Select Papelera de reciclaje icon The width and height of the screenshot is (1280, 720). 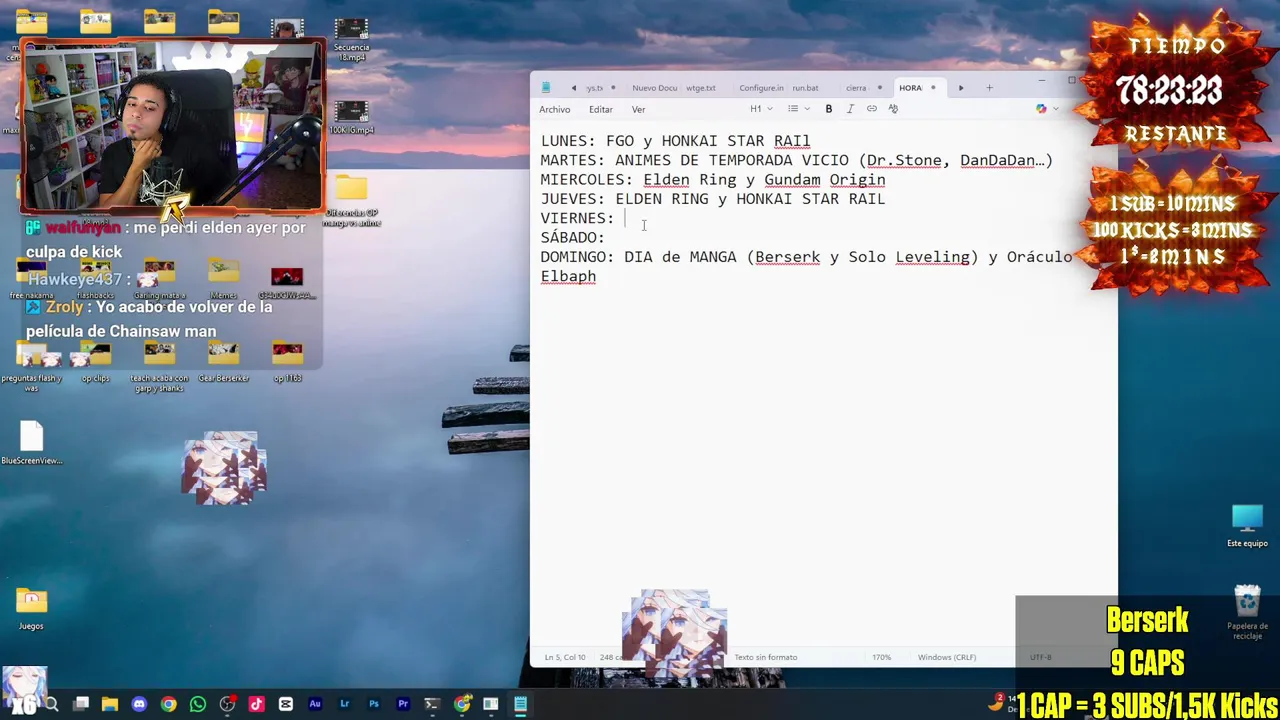click(x=1247, y=612)
